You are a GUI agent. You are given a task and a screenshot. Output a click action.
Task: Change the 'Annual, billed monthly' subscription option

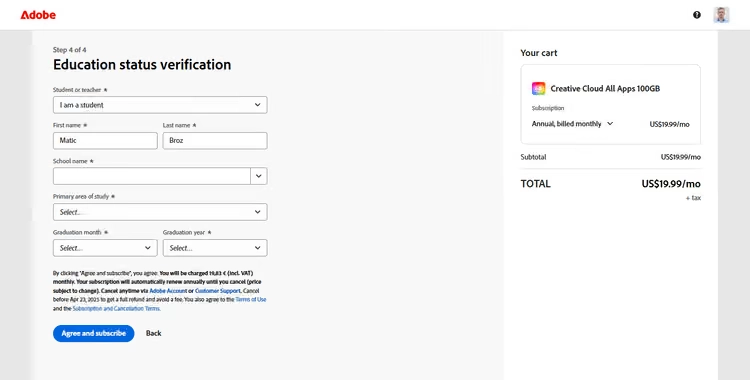tap(572, 124)
